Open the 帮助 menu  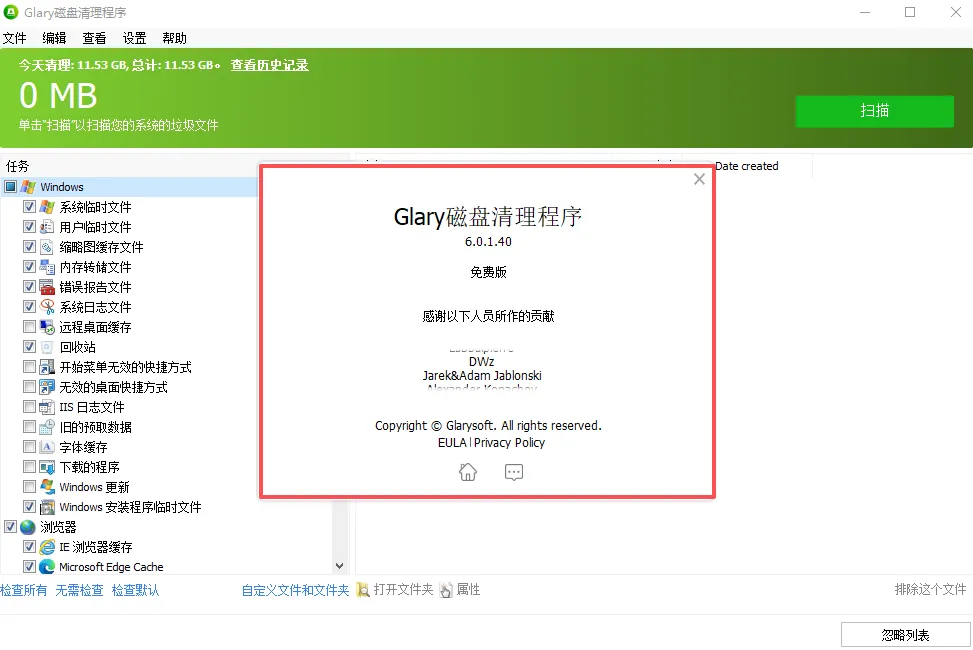tap(174, 38)
